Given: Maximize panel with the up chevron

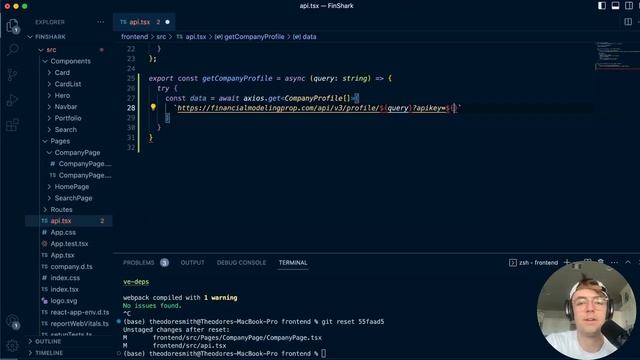Looking at the screenshot, I should (628, 262).
